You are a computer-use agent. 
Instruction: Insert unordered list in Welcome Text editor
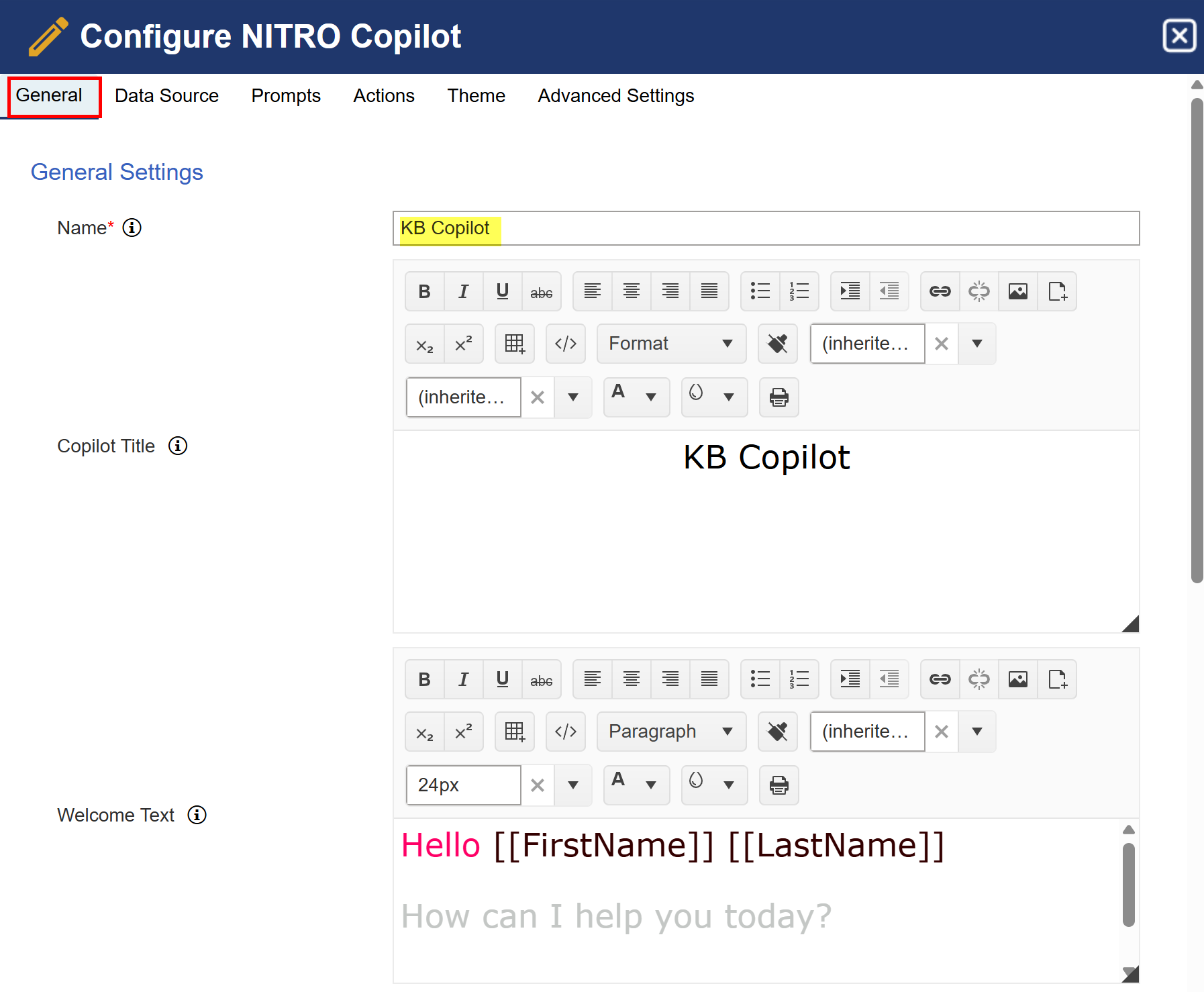(x=760, y=679)
